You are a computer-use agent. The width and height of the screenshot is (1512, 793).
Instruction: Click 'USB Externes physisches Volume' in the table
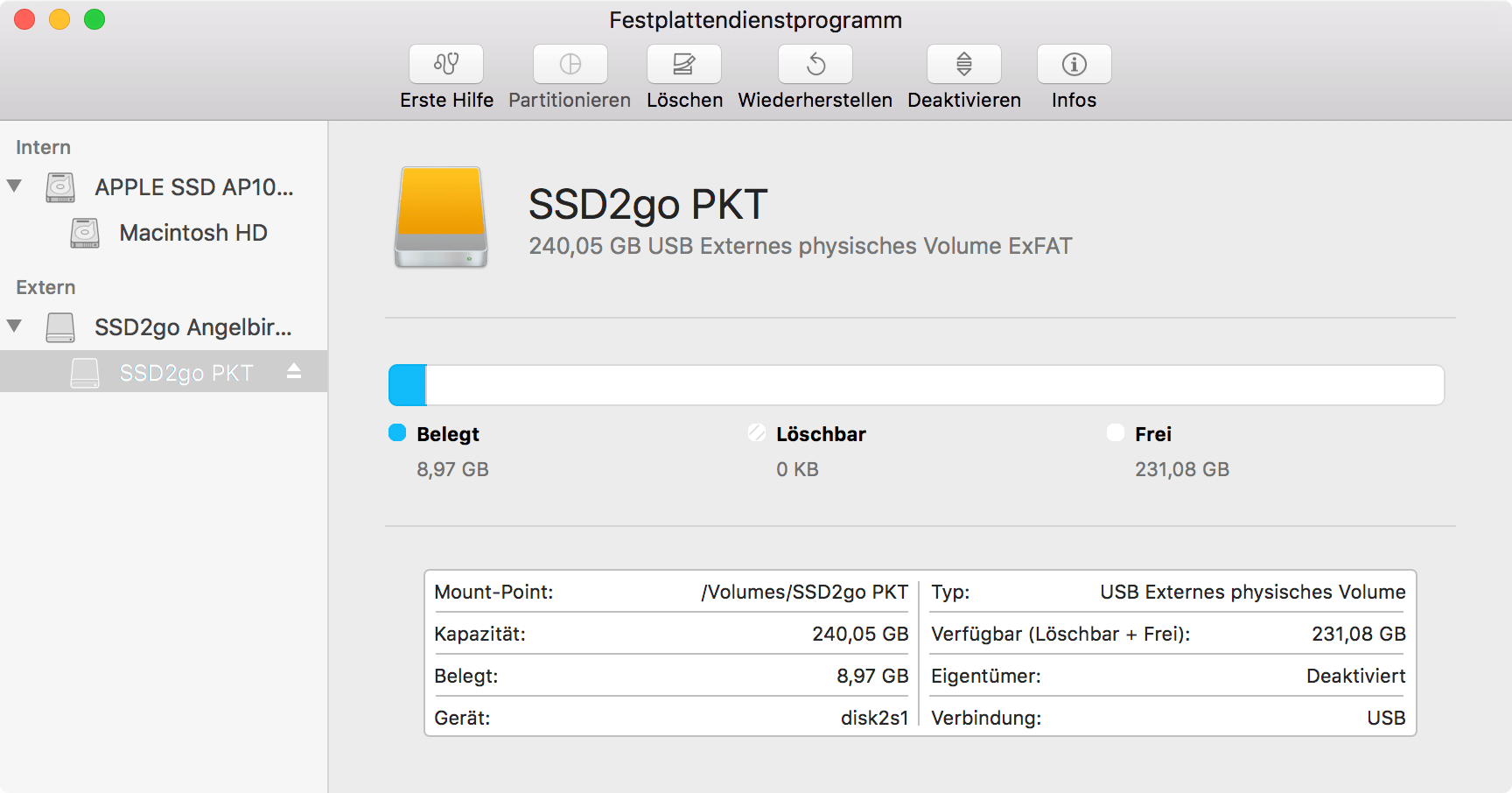[x=1253, y=592]
